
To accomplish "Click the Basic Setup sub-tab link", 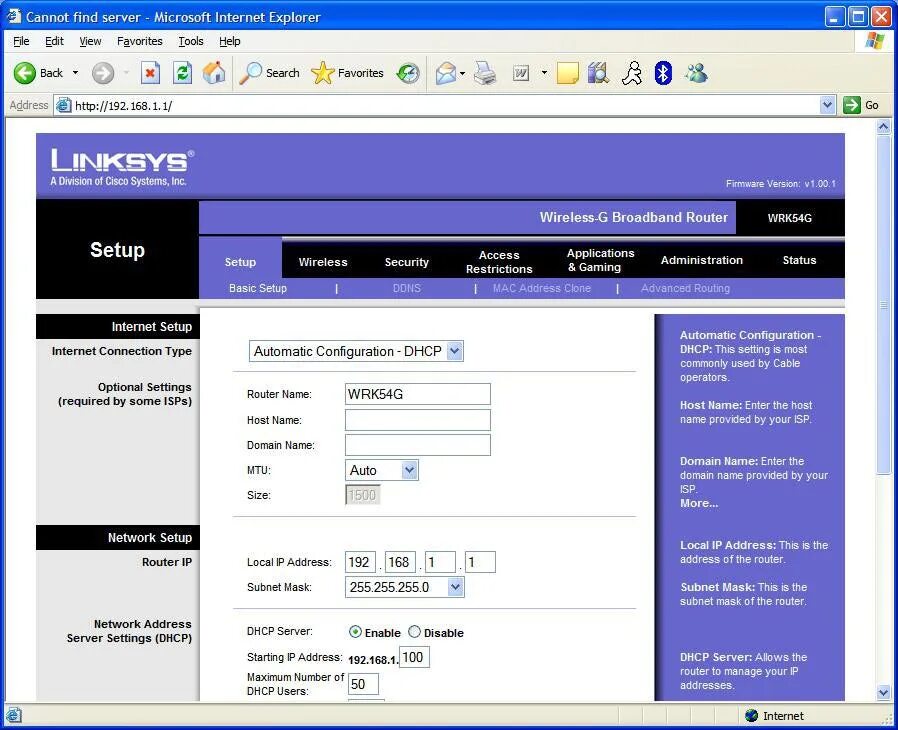I will [258, 288].
